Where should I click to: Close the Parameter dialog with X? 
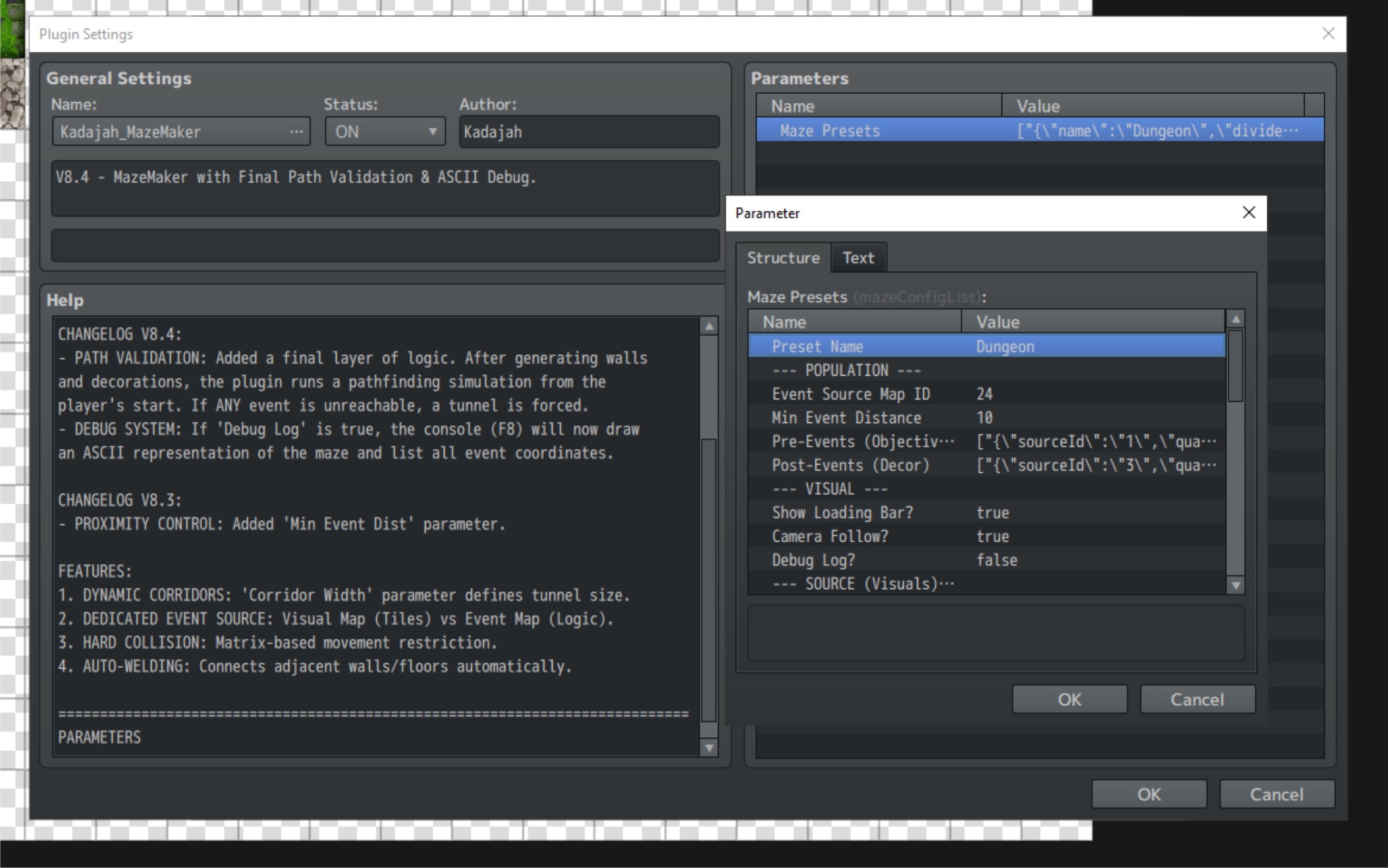coord(1248,213)
